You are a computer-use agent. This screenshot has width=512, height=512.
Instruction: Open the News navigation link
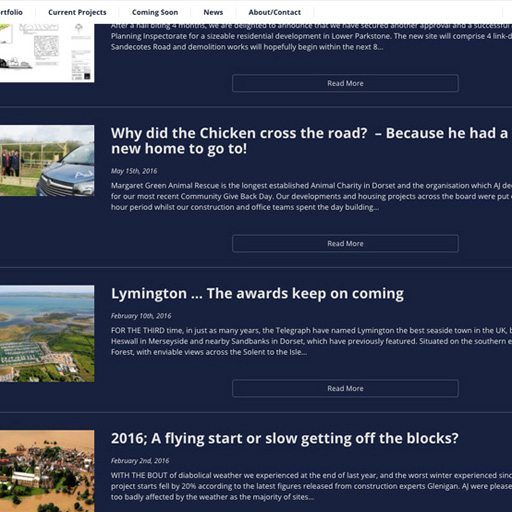point(213,12)
